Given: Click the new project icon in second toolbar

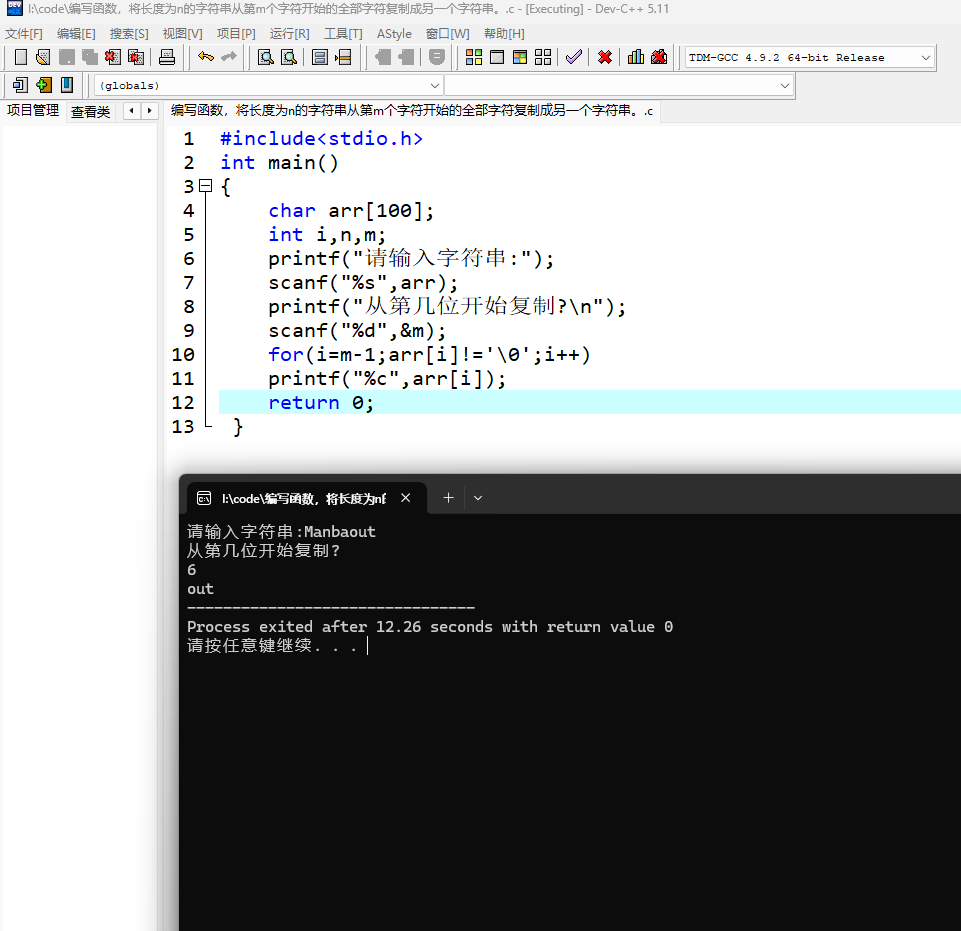Looking at the screenshot, I should 20,85.
